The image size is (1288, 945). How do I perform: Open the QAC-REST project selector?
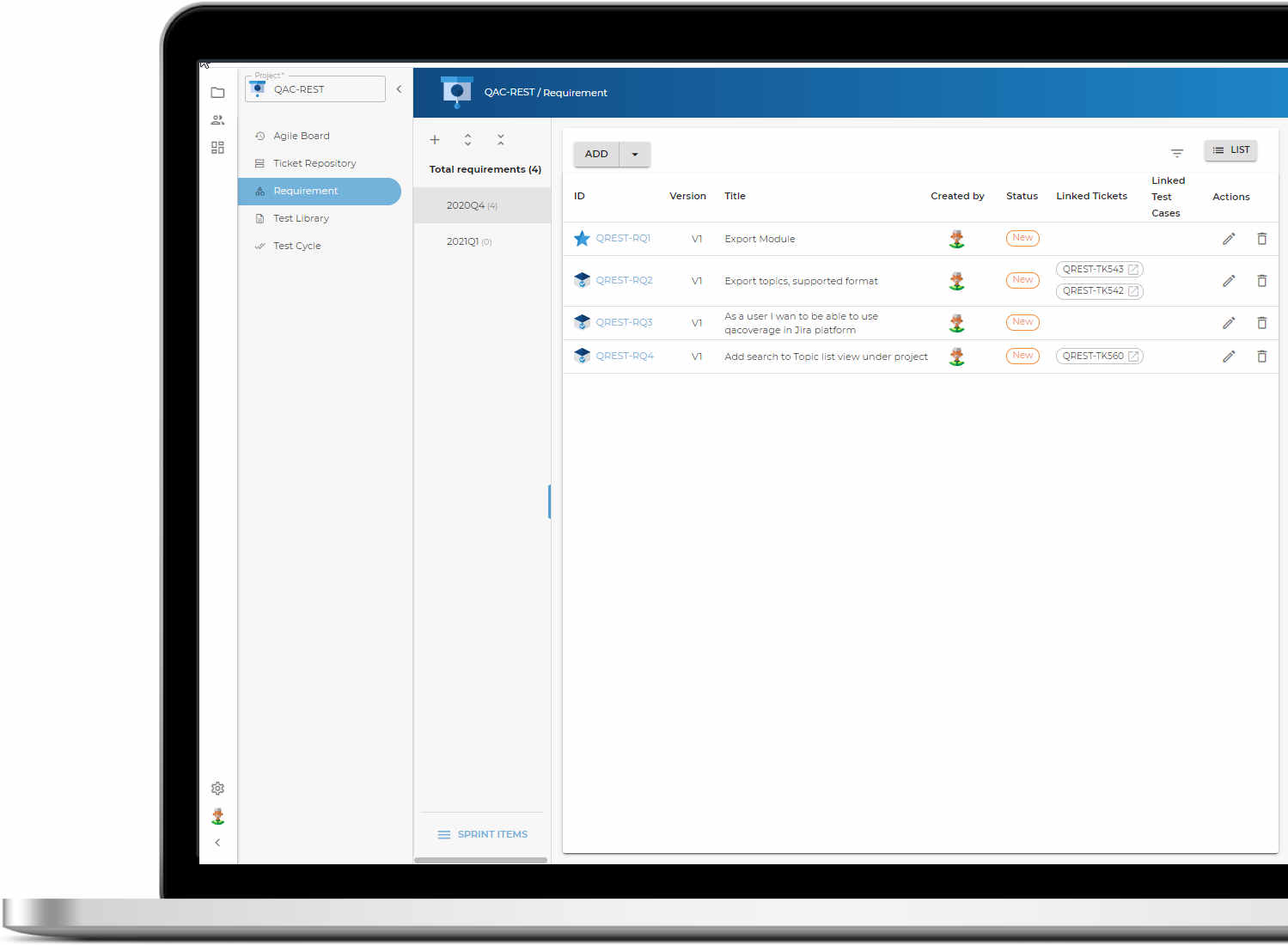pos(315,89)
